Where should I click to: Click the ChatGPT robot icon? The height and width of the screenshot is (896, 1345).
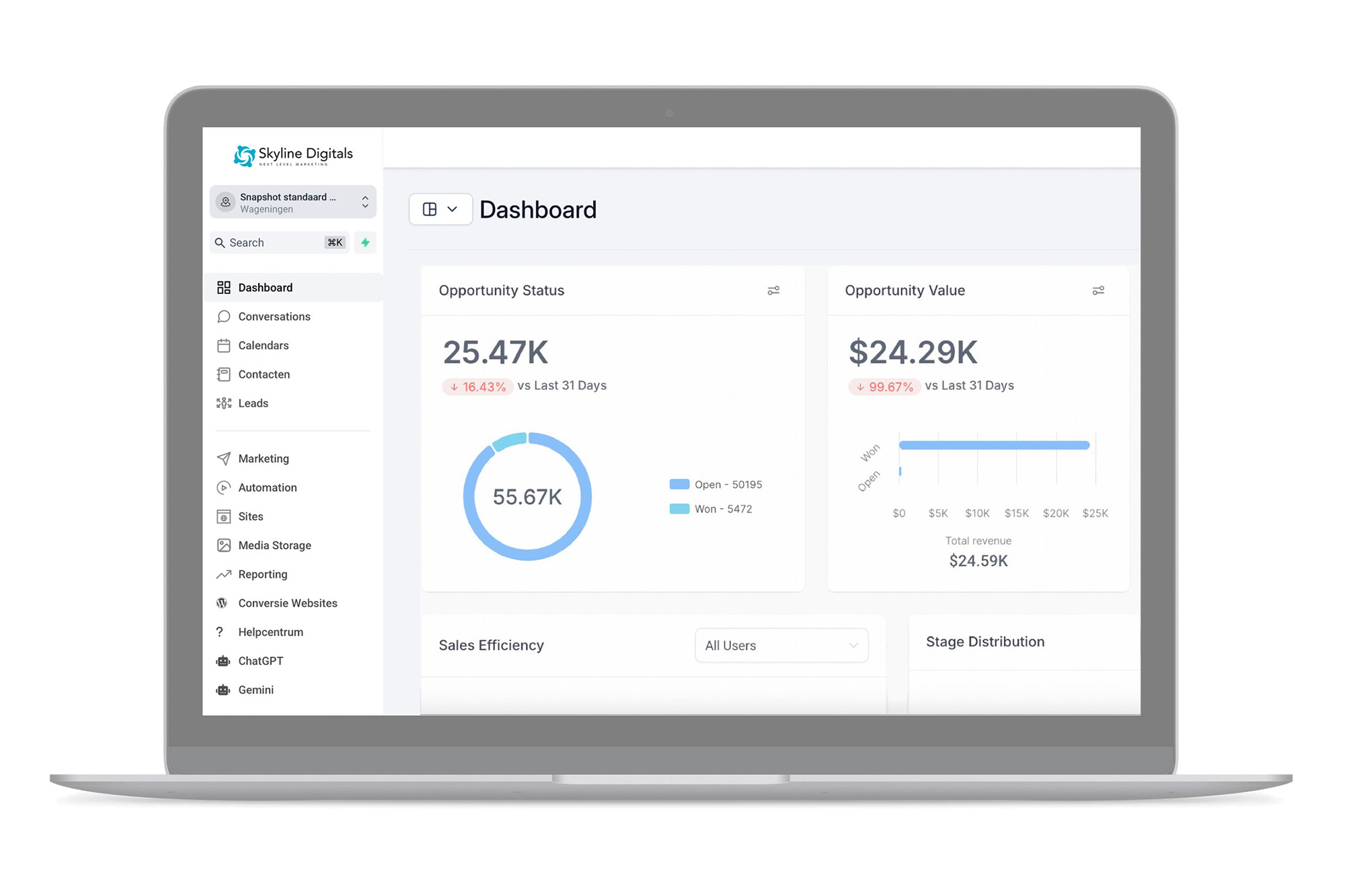(223, 661)
